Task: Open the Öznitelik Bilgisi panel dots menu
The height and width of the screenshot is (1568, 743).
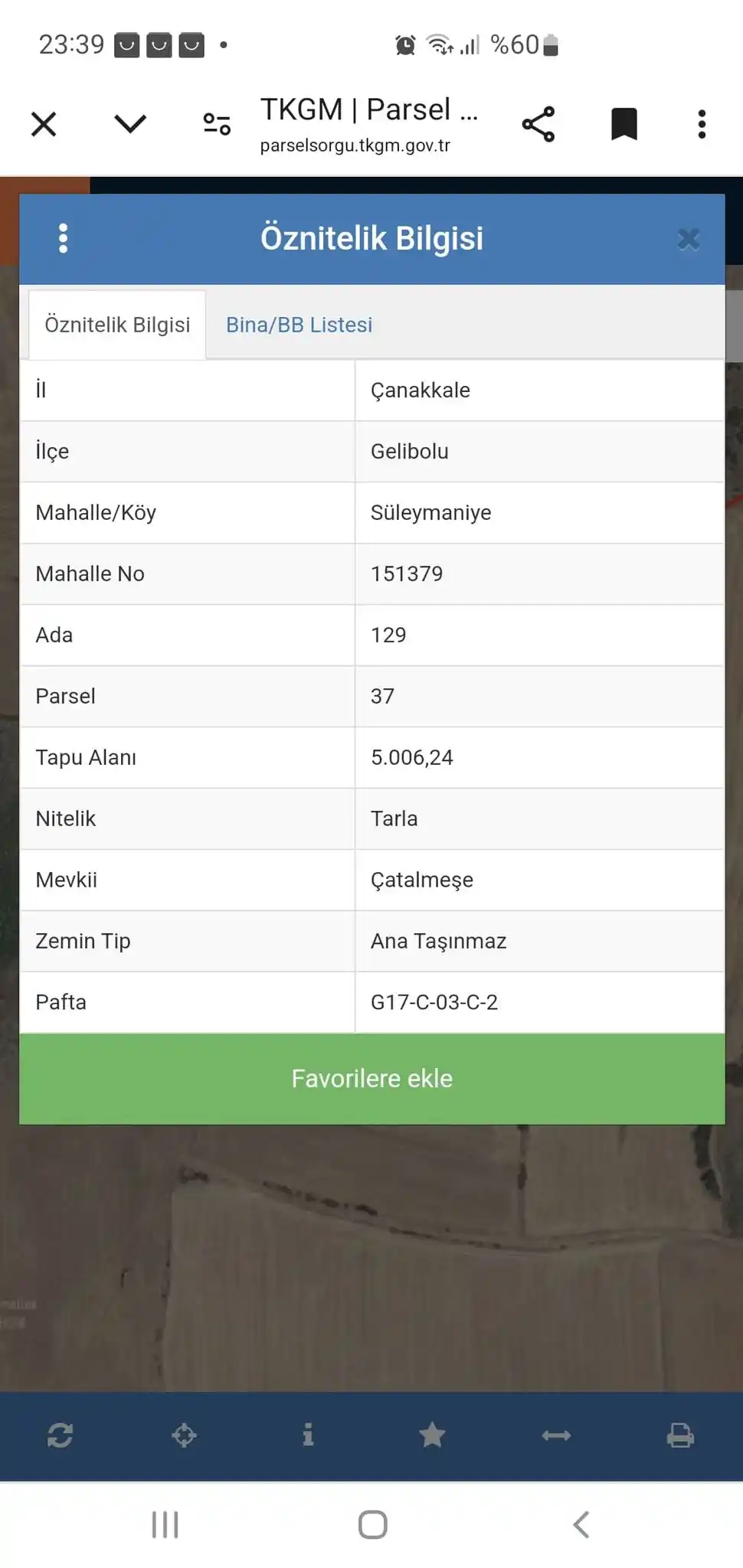Action: pos(64,238)
